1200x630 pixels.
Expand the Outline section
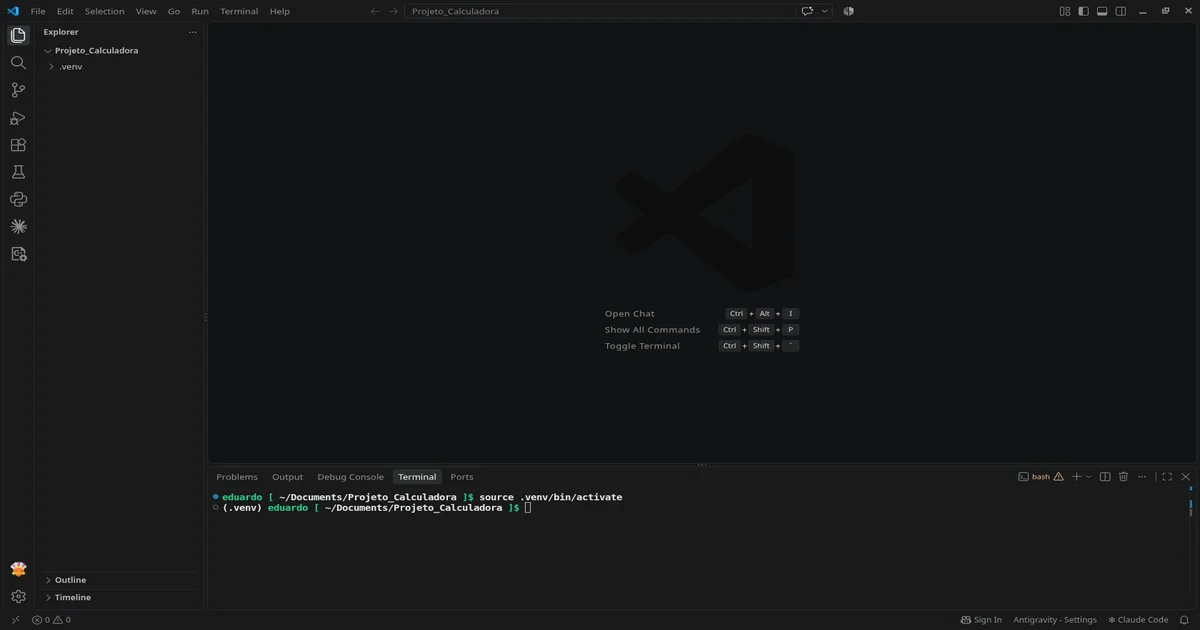[120, 580]
